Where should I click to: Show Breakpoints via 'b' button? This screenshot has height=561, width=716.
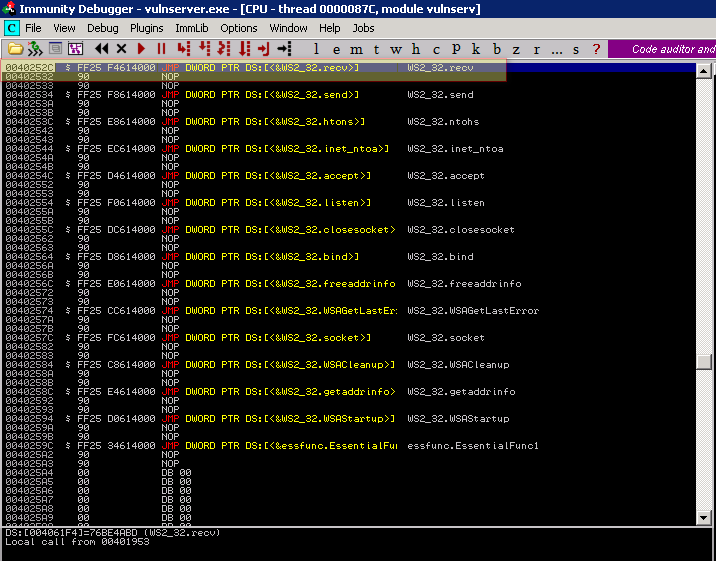click(496, 49)
